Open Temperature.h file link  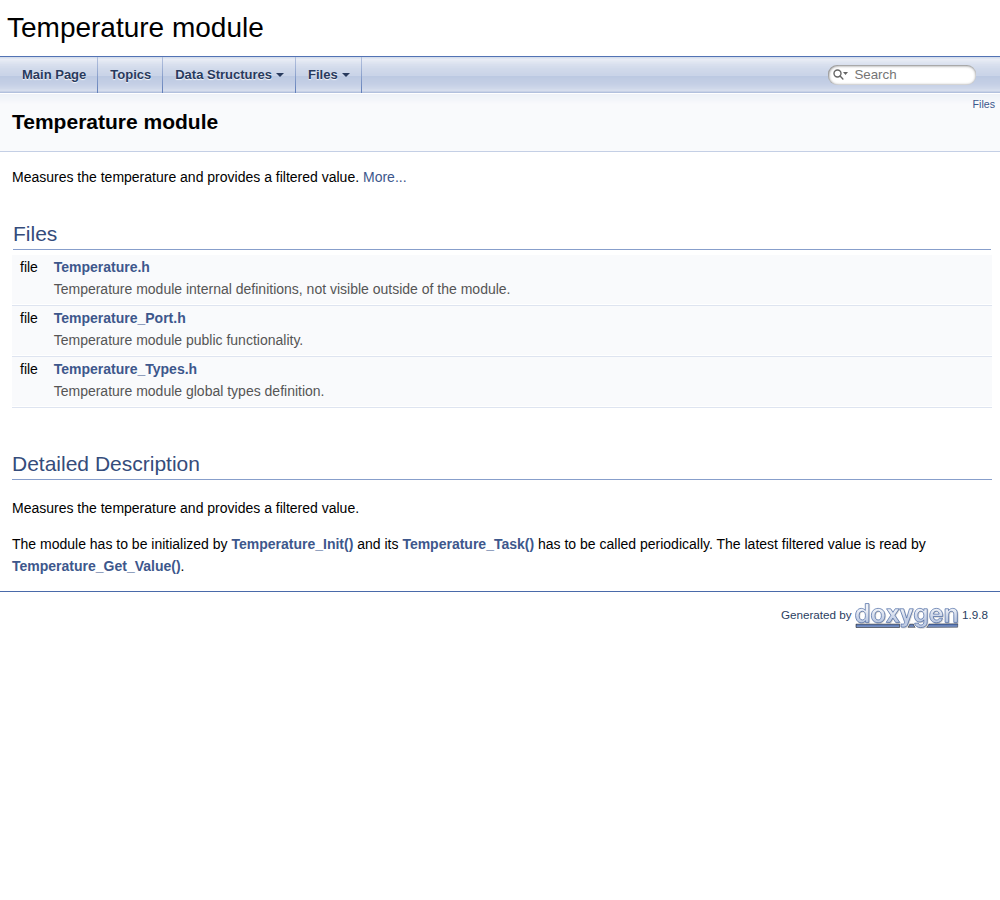point(101,267)
